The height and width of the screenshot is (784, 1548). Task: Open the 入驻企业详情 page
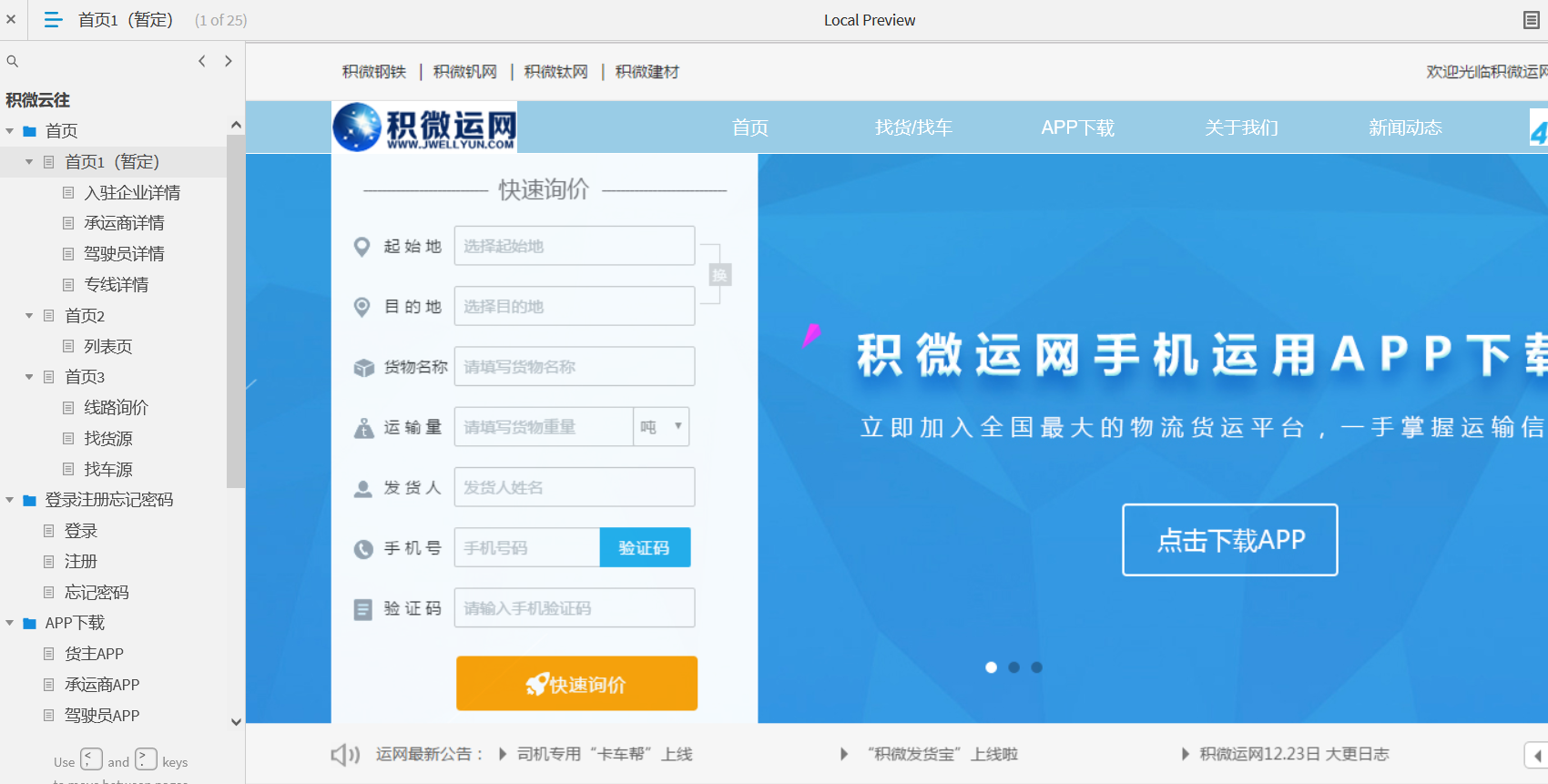click(x=132, y=193)
